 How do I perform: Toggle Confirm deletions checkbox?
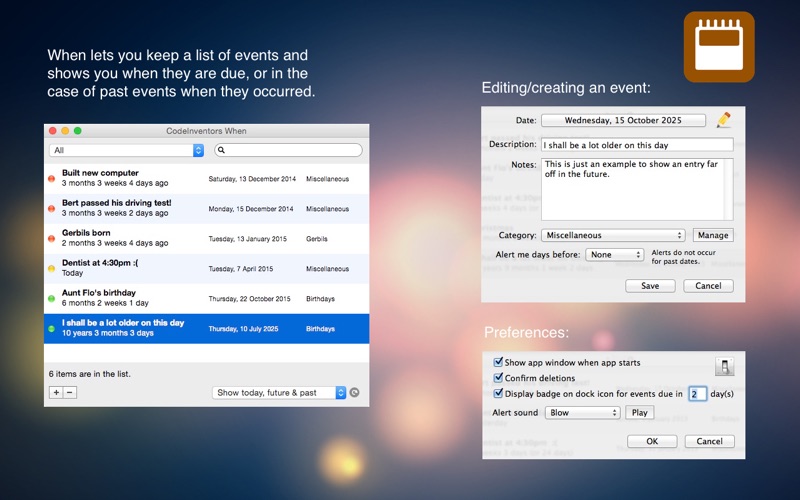point(498,378)
